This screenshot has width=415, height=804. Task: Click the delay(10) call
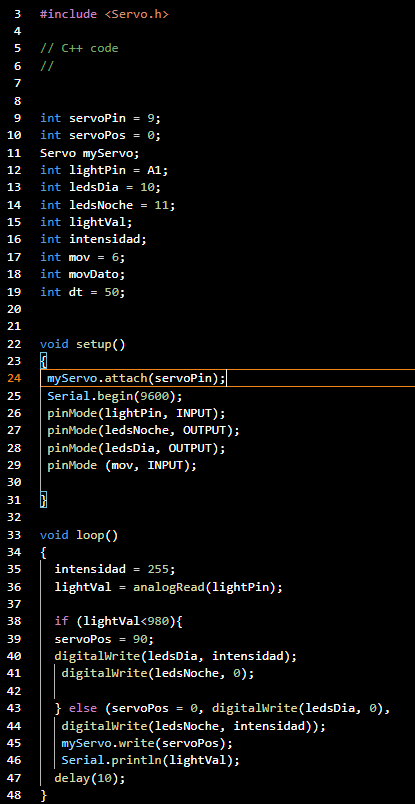point(90,778)
